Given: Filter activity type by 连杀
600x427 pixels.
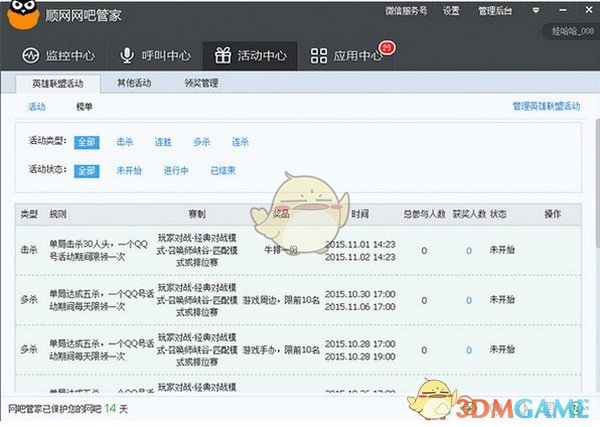Looking at the screenshot, I should (x=240, y=142).
